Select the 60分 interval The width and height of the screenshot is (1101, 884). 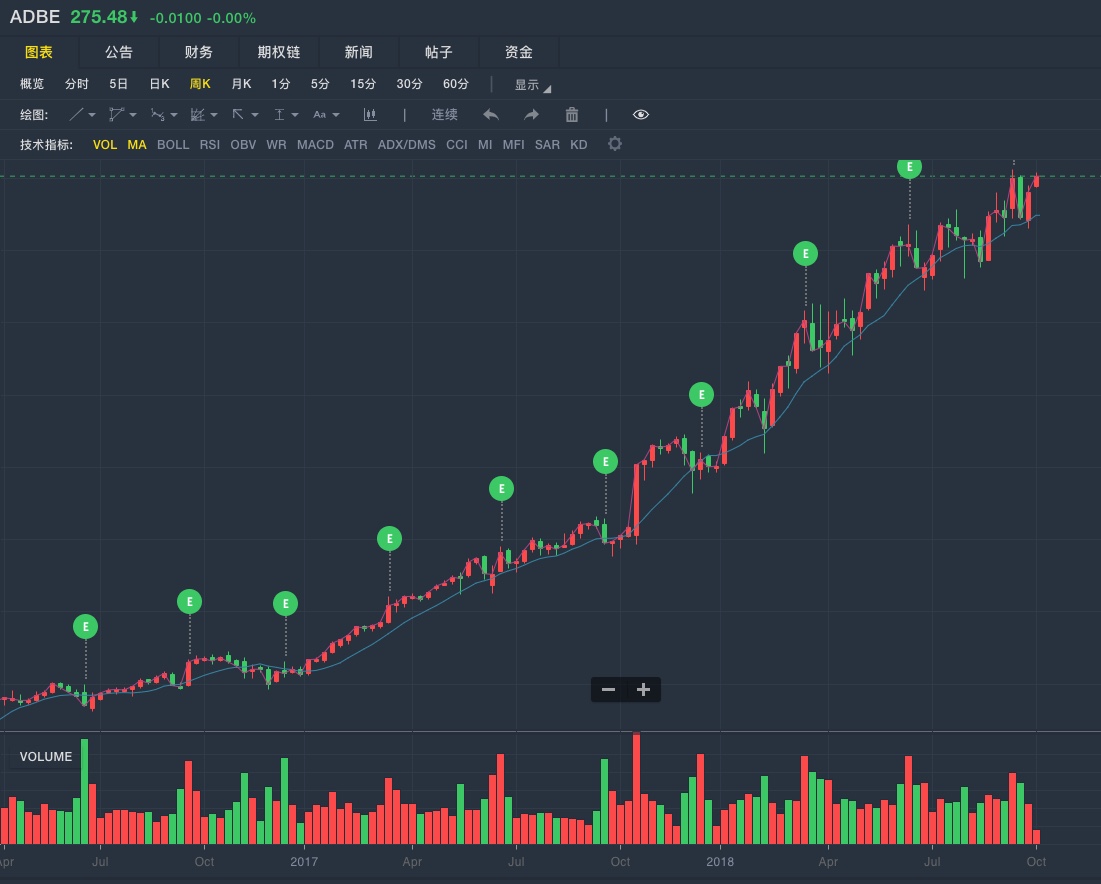coord(456,84)
